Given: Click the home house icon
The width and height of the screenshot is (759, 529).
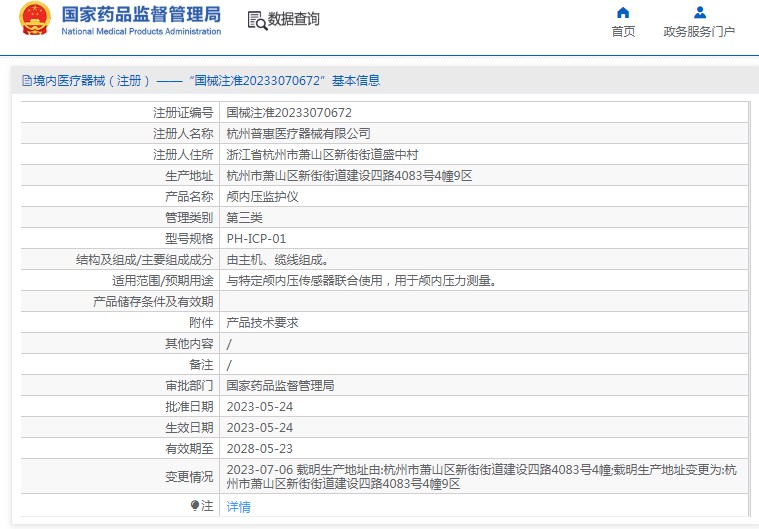Looking at the screenshot, I should 623,13.
